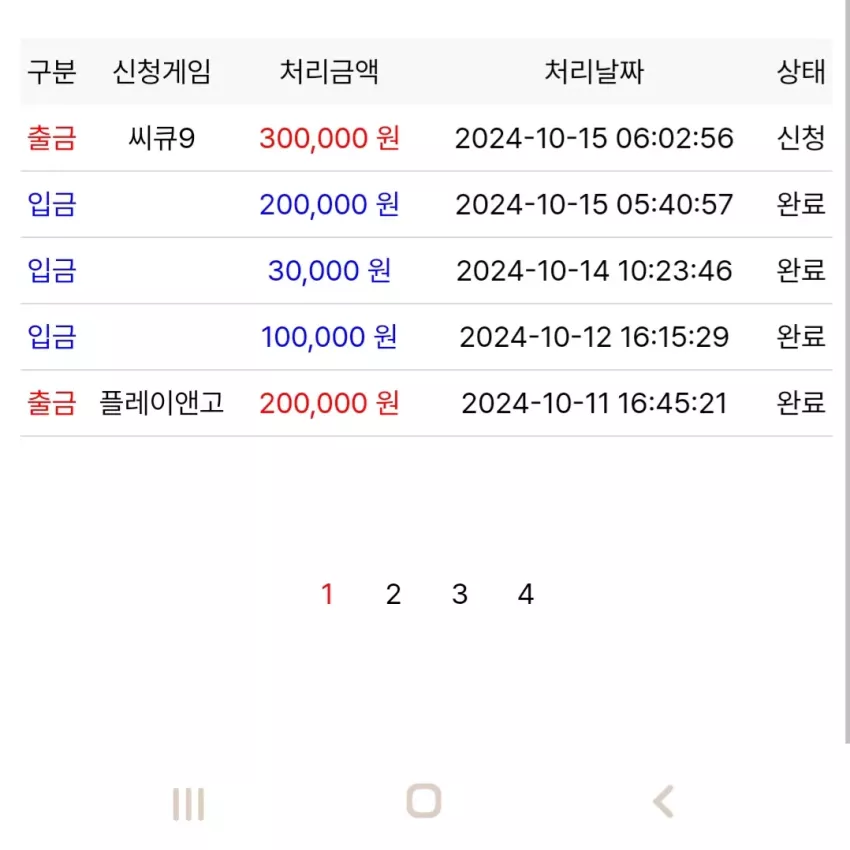This screenshot has width=850, height=850.
Task: Select the 300,000 원 amount
Action: (330, 138)
